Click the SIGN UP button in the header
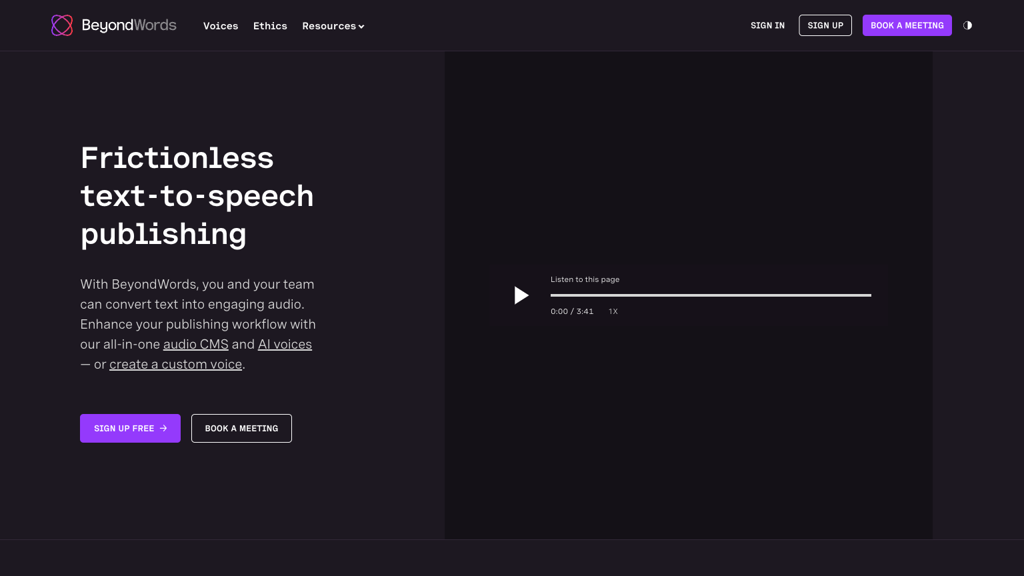1024x576 pixels. click(825, 25)
